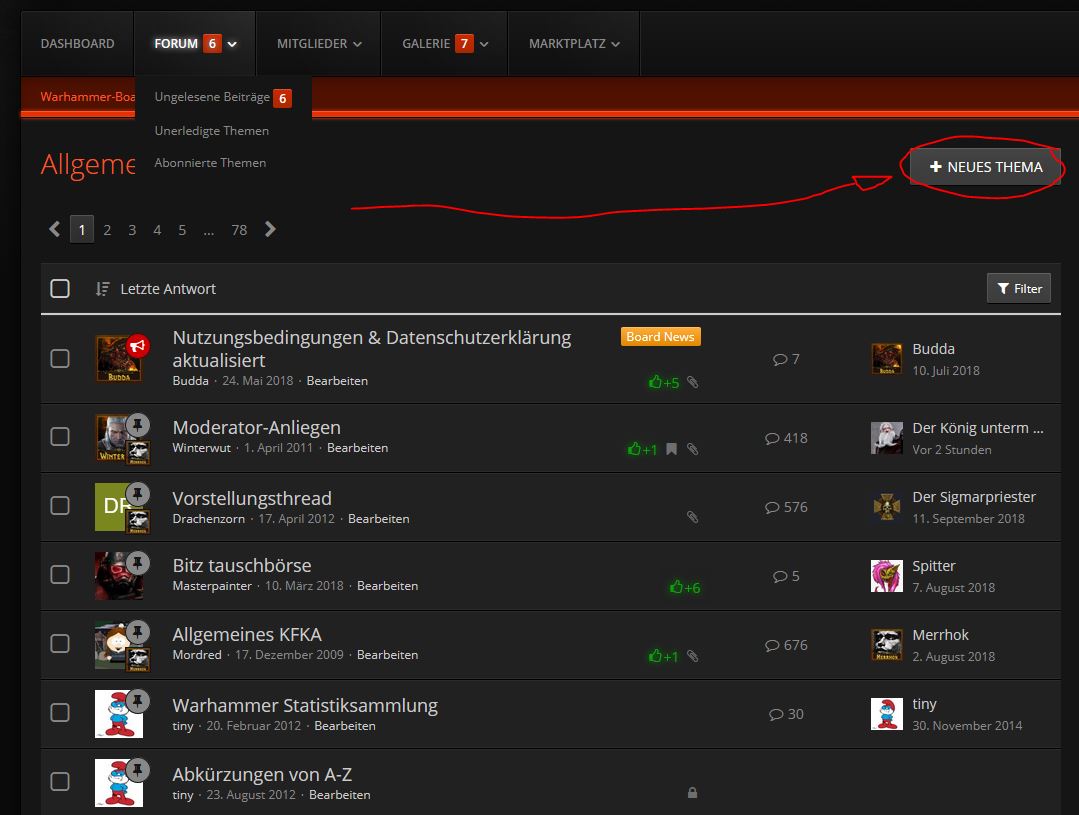Choose Unerledigte Themen menu entry

(212, 131)
